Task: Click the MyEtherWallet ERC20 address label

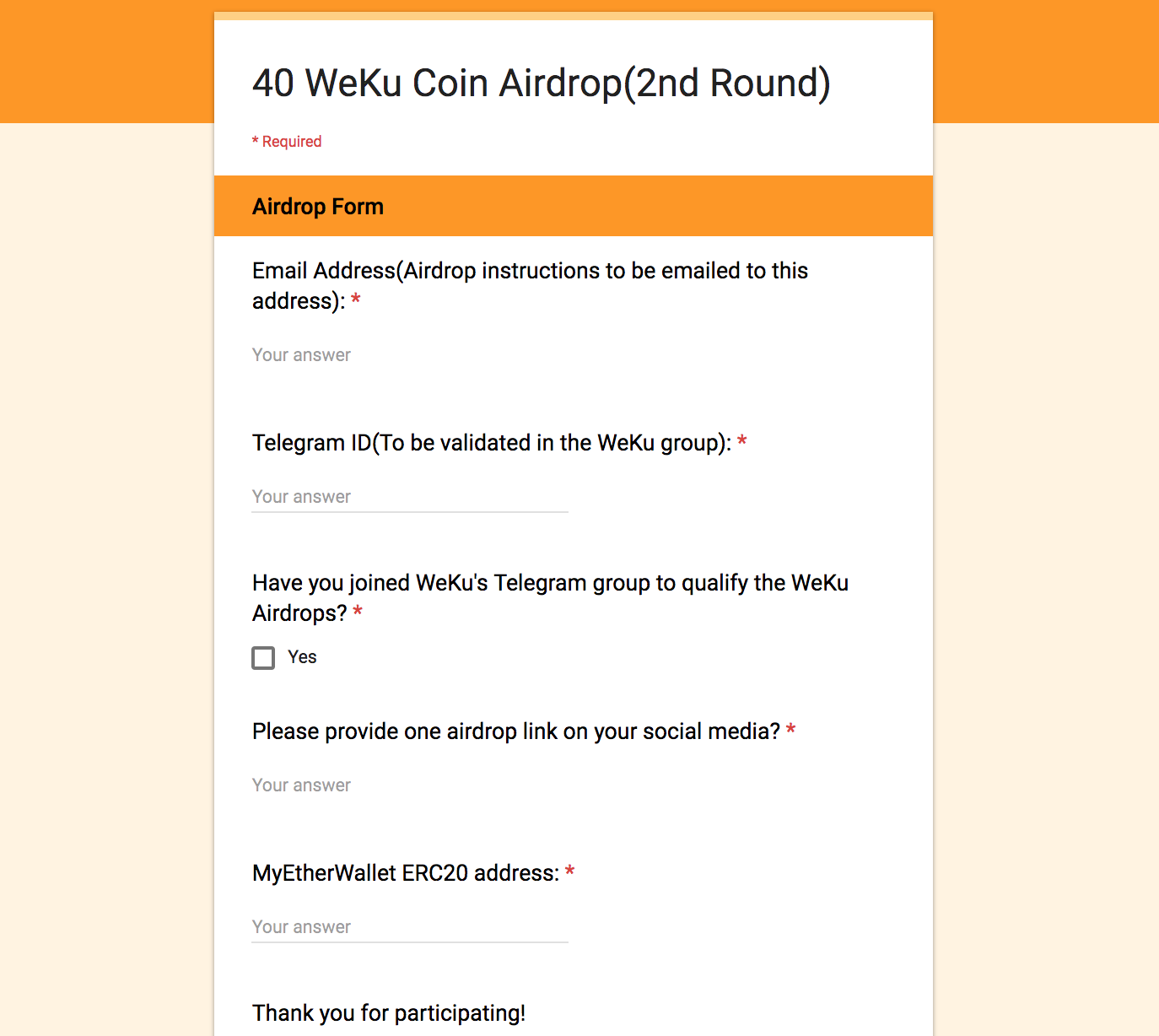Action: (x=406, y=873)
